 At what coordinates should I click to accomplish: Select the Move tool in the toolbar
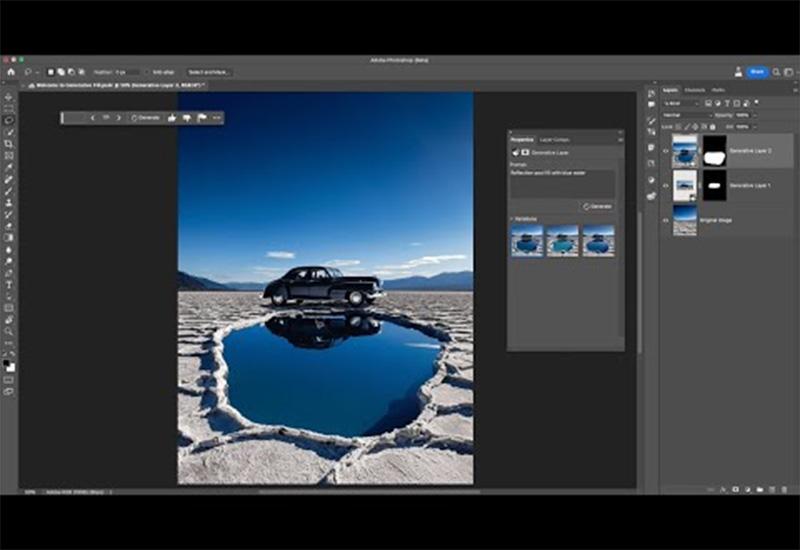coord(9,97)
